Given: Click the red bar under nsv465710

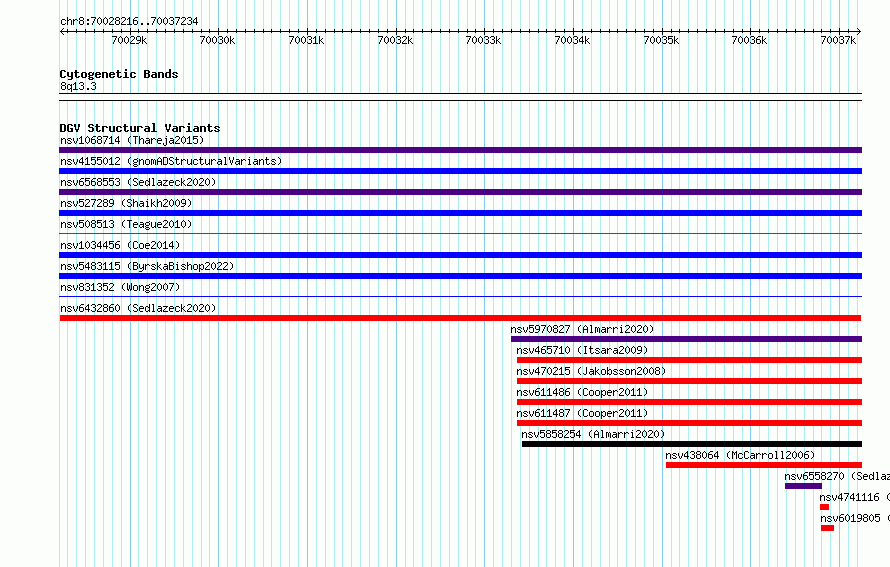Looking at the screenshot, I should [x=689, y=360].
